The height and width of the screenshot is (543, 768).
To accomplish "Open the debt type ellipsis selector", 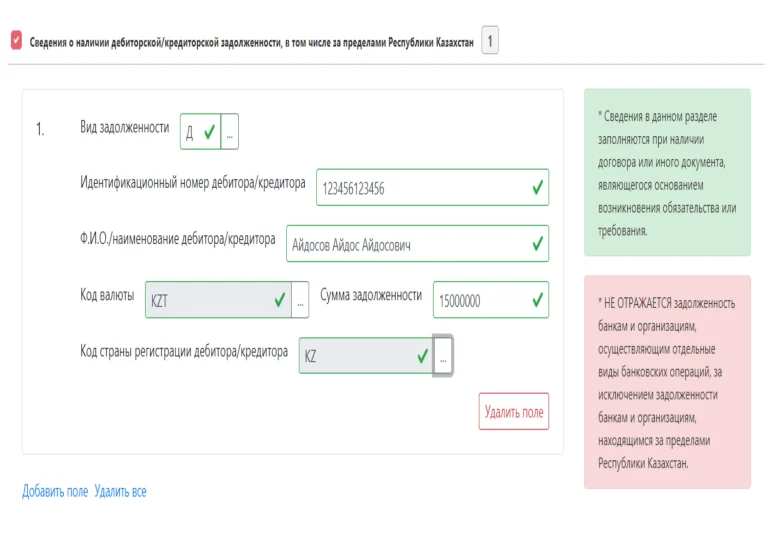I will click(230, 132).
